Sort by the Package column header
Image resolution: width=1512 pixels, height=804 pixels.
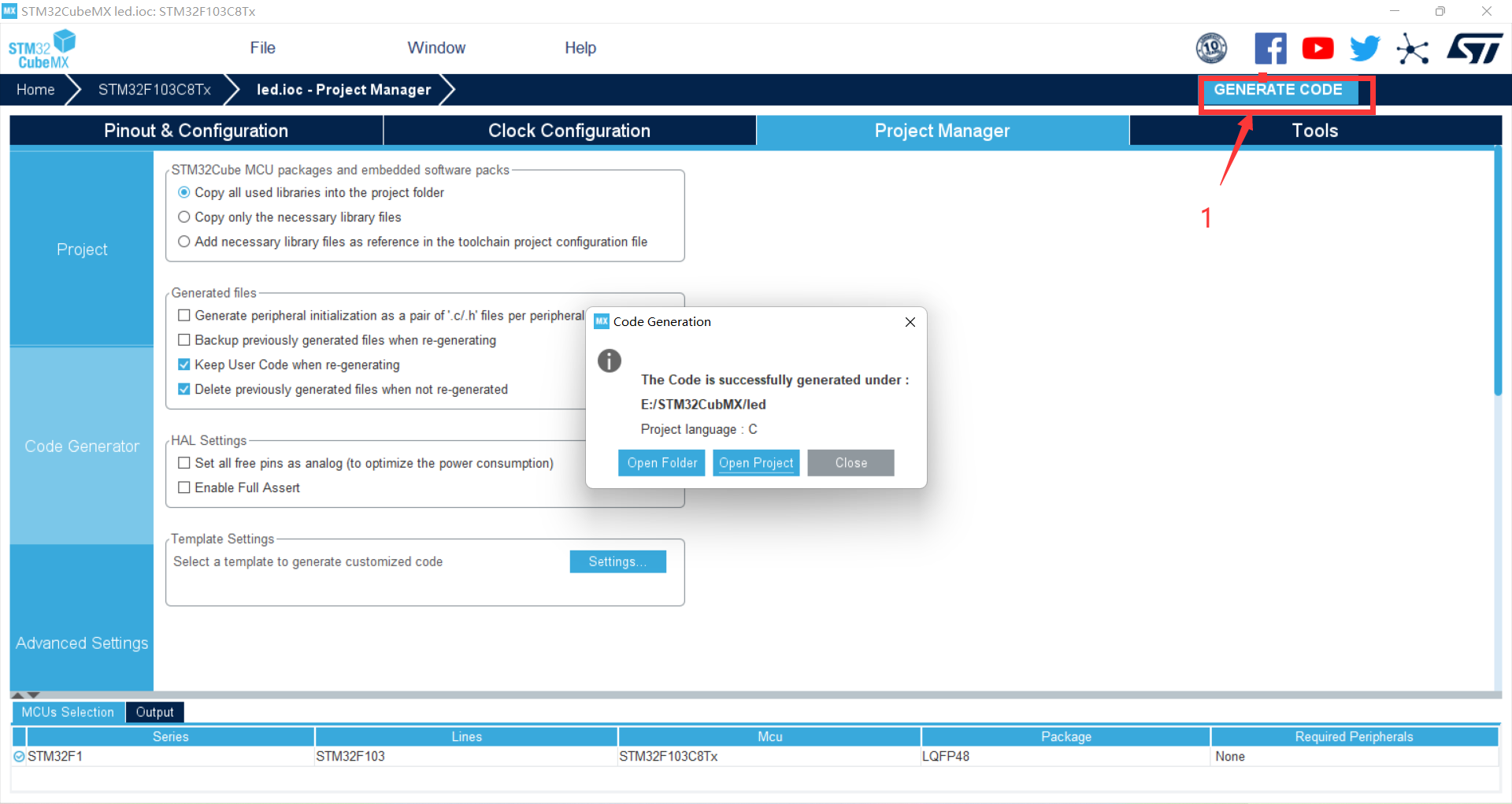pyautogui.click(x=1065, y=736)
